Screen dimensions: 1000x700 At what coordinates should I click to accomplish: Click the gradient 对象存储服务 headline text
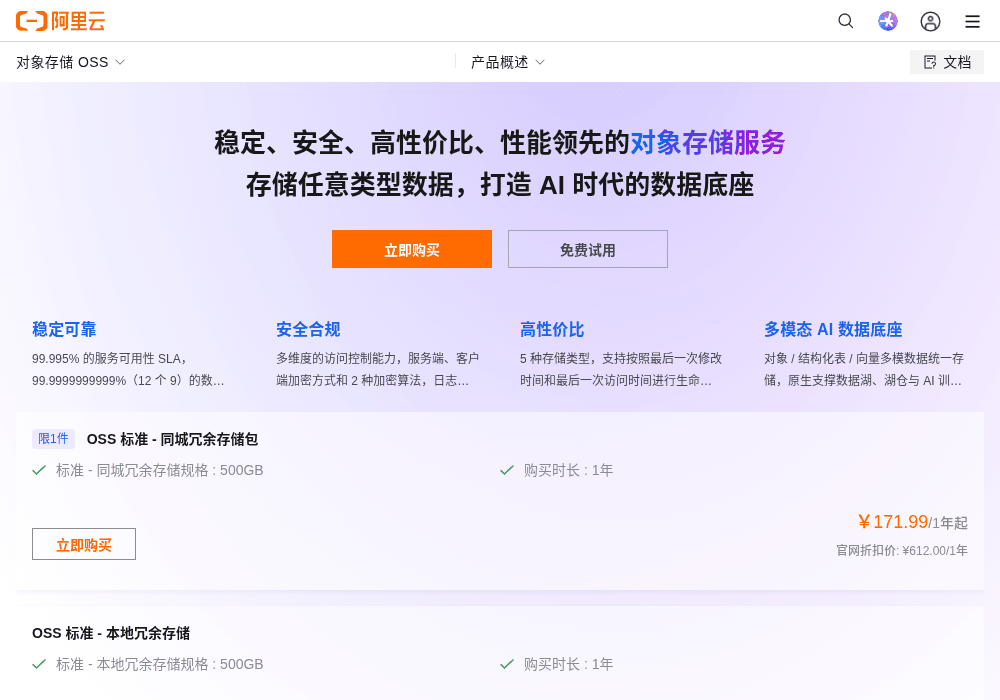[x=708, y=142]
